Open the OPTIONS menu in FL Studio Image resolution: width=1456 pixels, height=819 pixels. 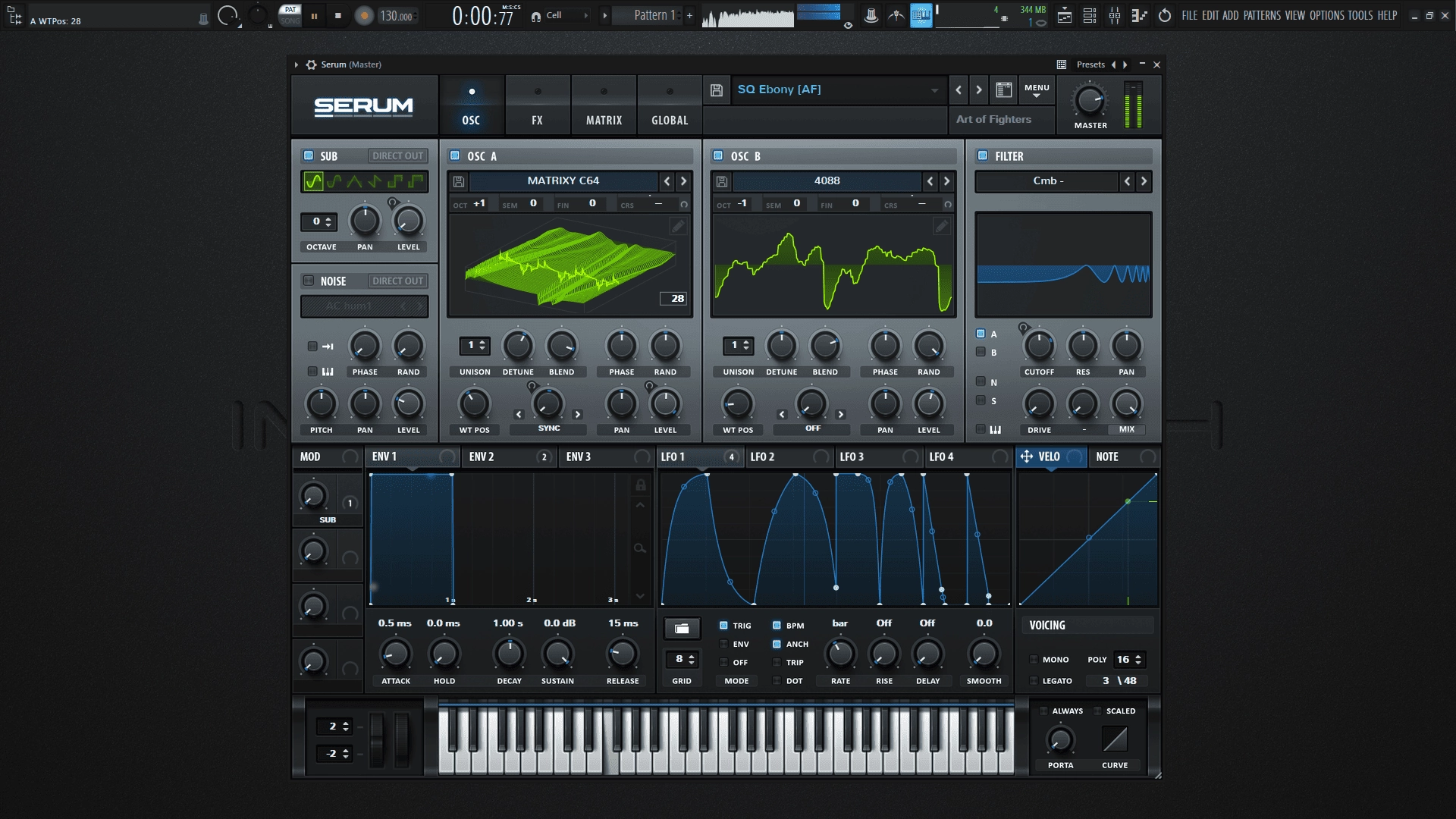1326,15
